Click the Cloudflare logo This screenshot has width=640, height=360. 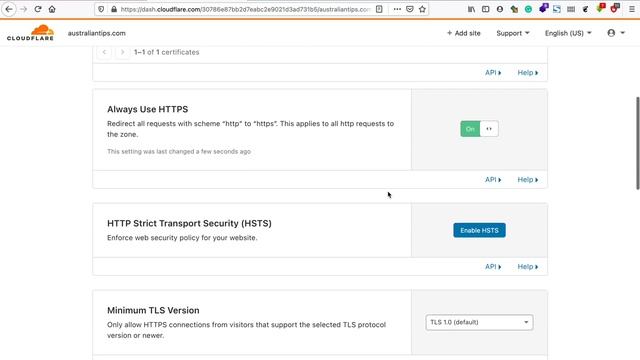coord(30,33)
